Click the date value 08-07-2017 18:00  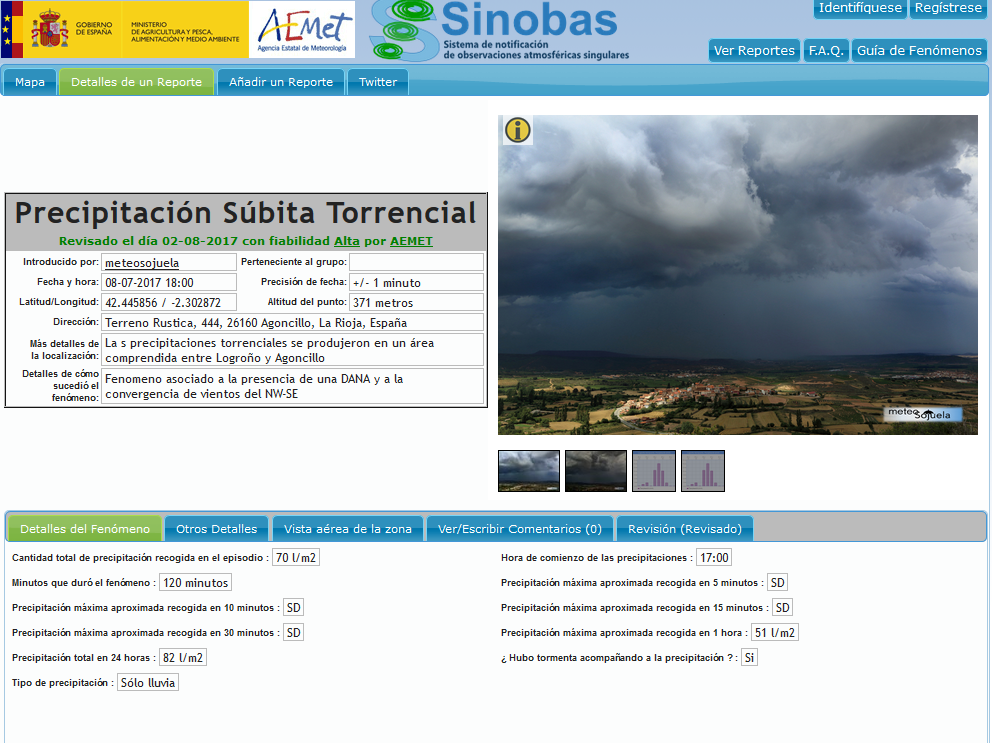pos(169,282)
